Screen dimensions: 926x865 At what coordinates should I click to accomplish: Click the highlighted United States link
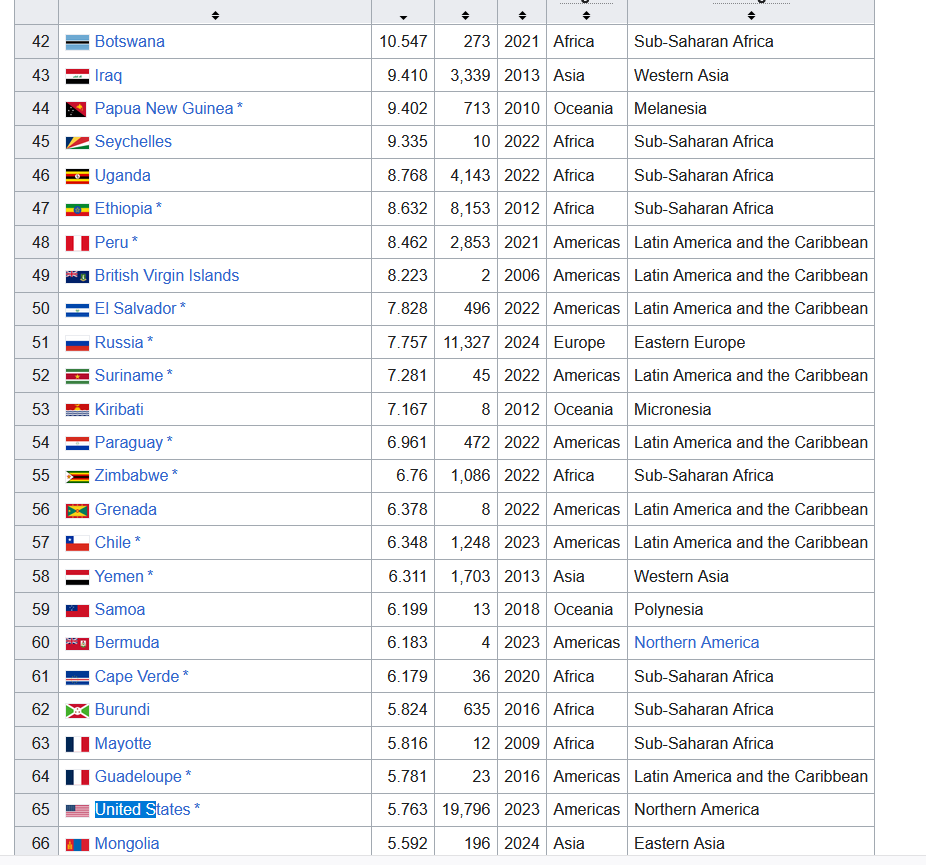point(142,809)
